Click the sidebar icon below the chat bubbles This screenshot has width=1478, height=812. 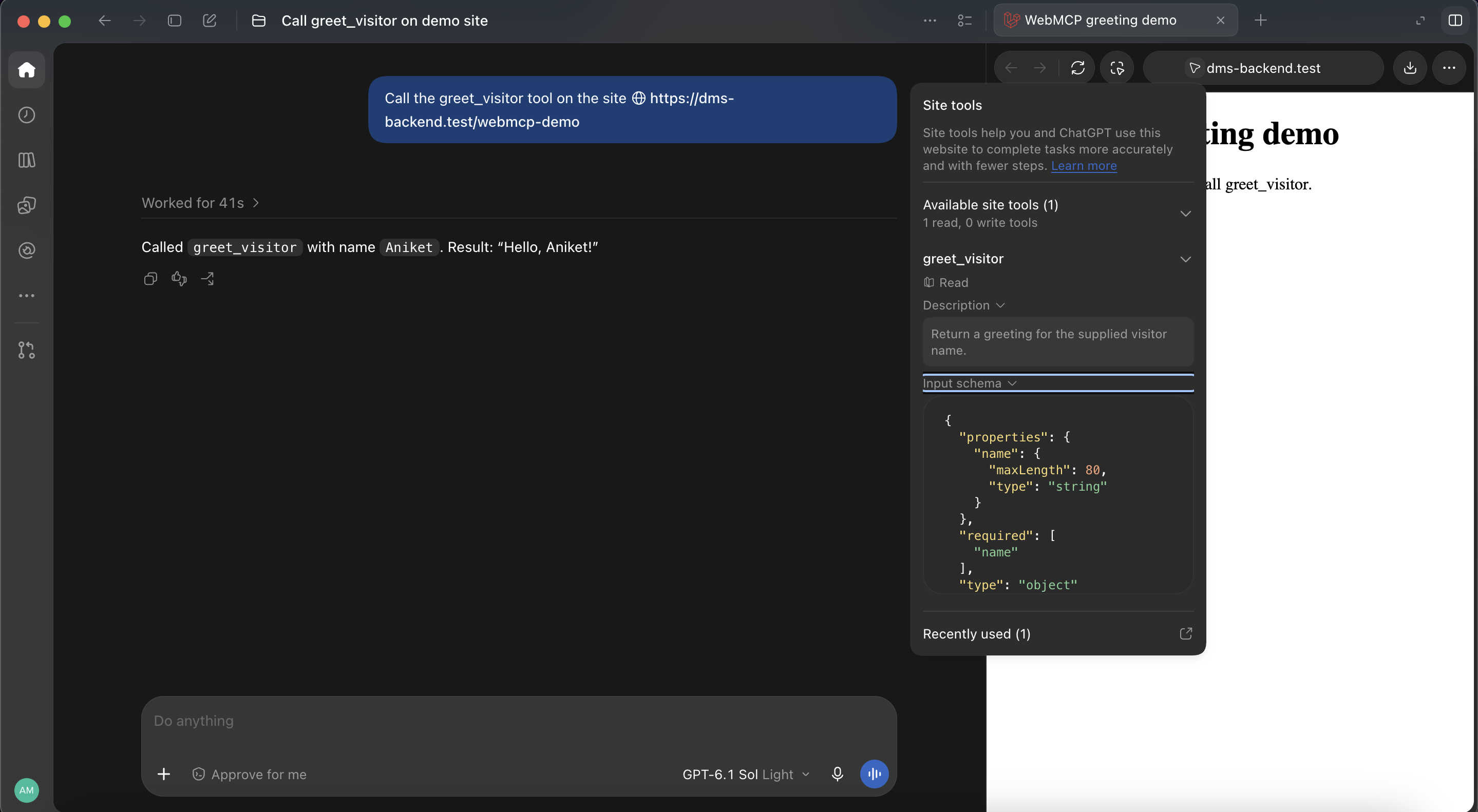[26, 250]
